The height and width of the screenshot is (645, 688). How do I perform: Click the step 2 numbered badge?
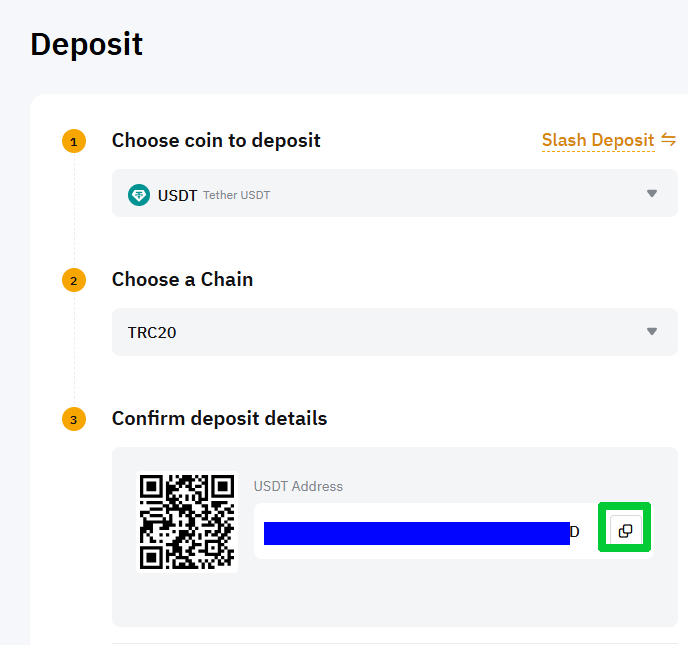pyautogui.click(x=74, y=280)
